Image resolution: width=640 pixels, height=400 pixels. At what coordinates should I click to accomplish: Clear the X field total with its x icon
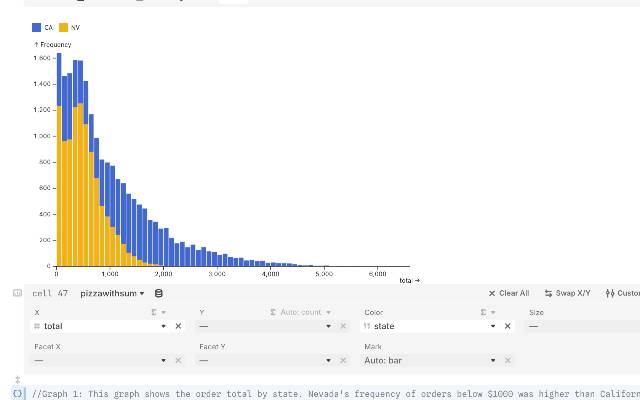(178, 326)
